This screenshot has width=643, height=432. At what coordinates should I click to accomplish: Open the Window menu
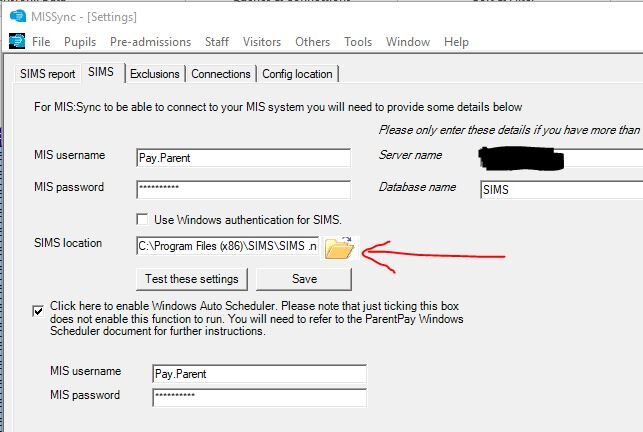(408, 42)
